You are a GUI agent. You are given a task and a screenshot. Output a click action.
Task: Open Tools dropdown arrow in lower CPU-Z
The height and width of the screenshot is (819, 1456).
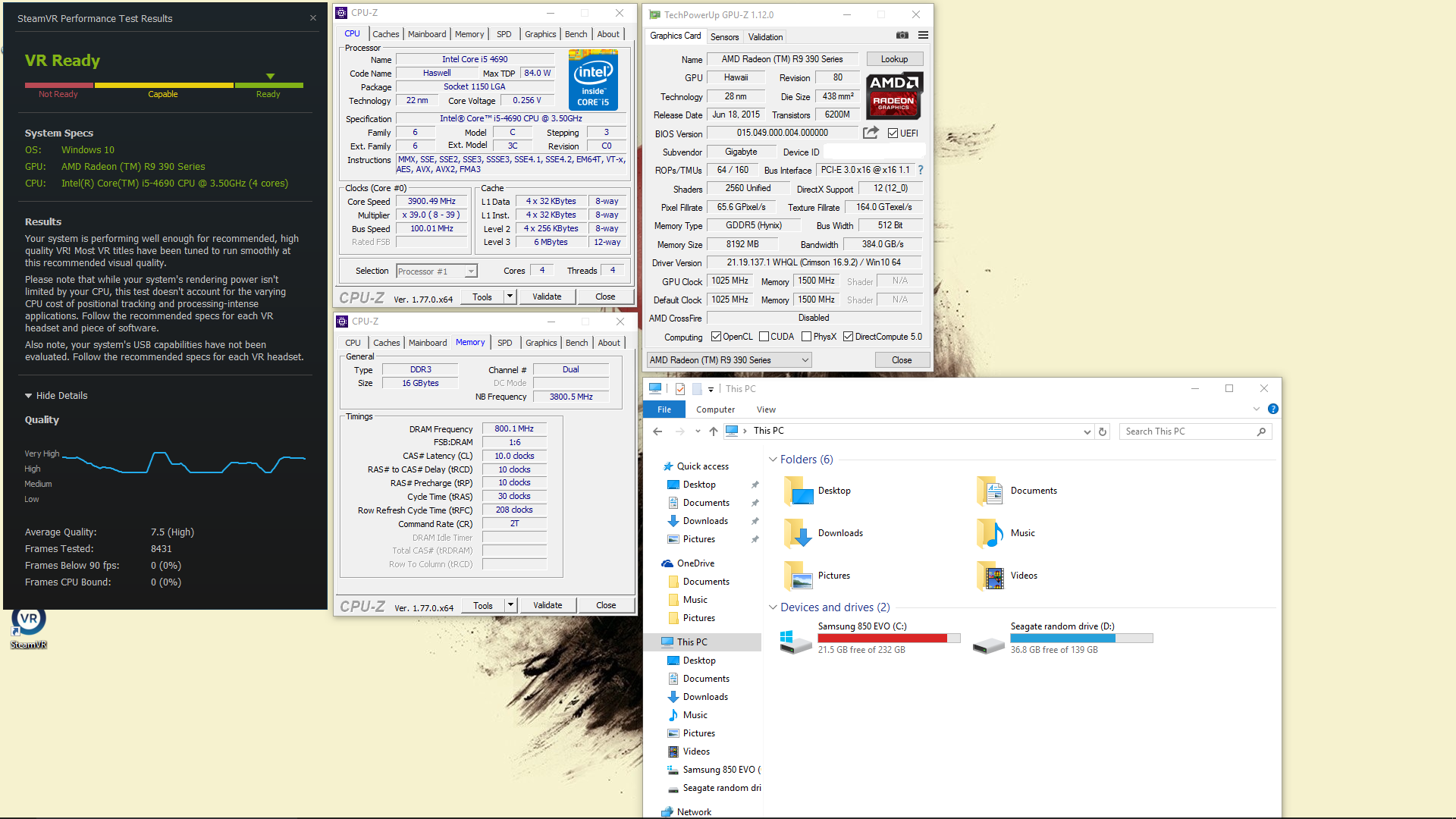click(x=511, y=605)
